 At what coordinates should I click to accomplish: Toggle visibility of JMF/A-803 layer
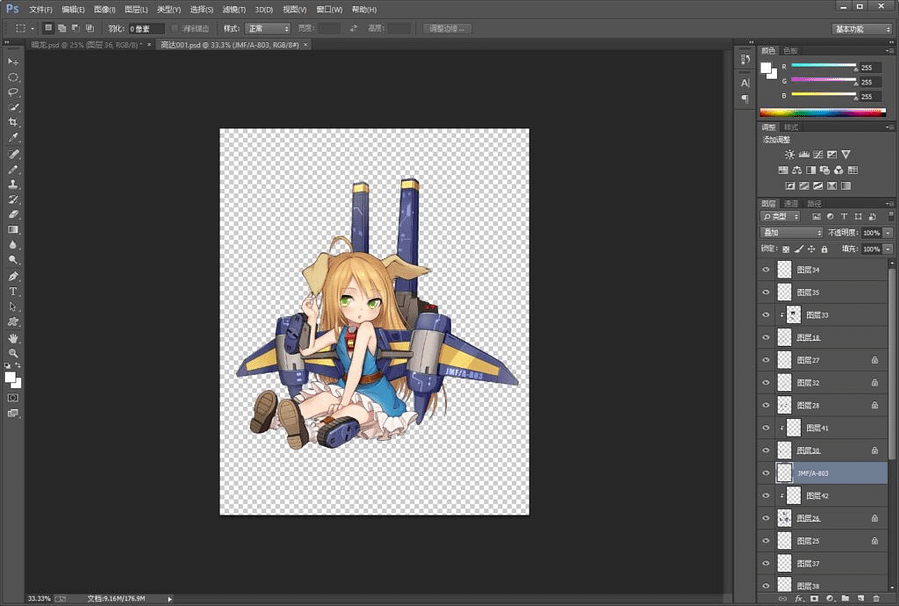click(766, 473)
